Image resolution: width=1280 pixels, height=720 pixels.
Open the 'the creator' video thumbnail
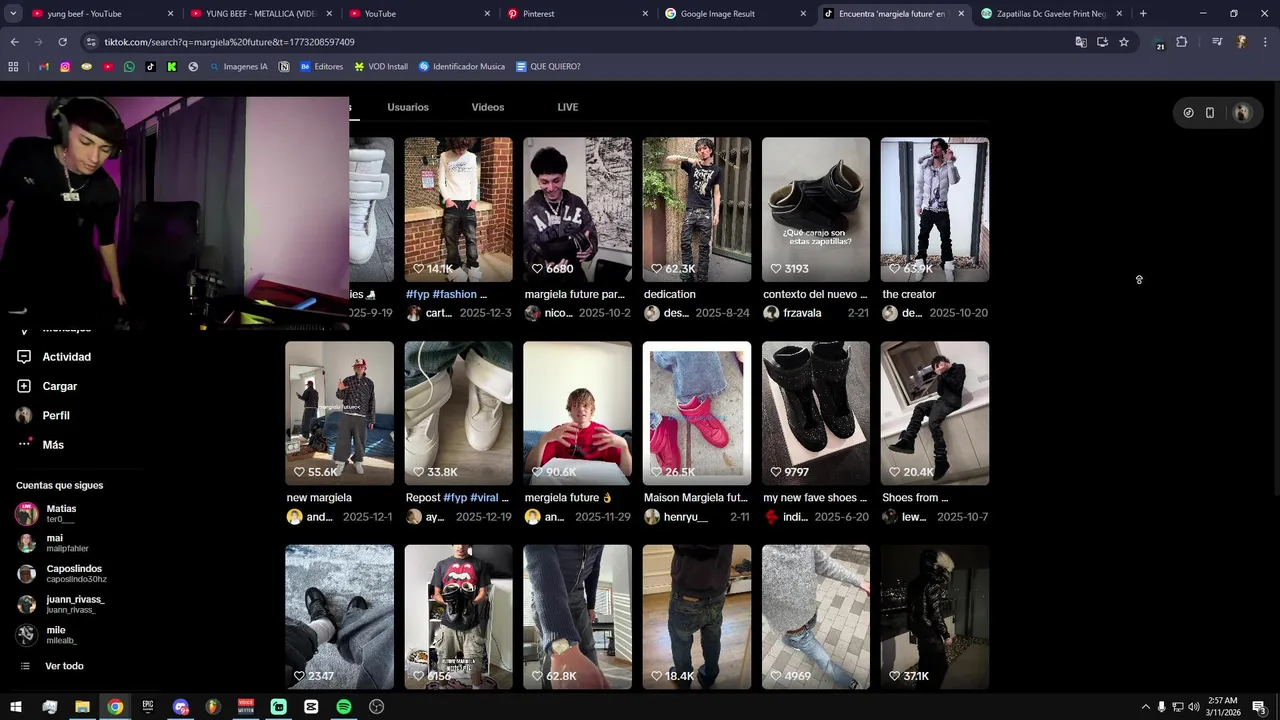click(935, 209)
